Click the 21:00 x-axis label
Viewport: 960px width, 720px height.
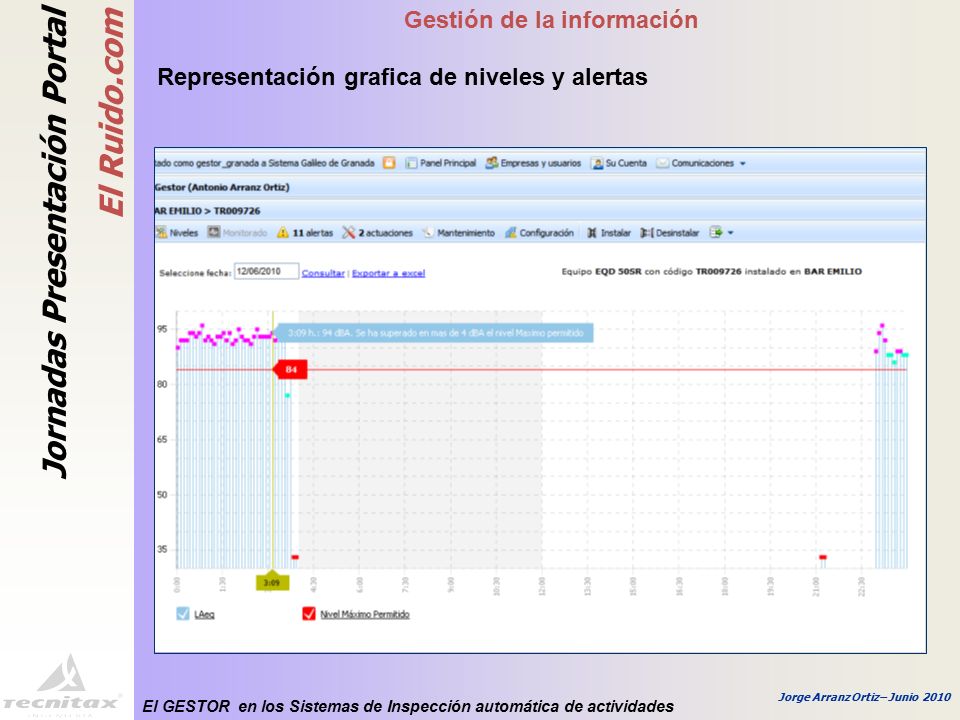pos(816,585)
